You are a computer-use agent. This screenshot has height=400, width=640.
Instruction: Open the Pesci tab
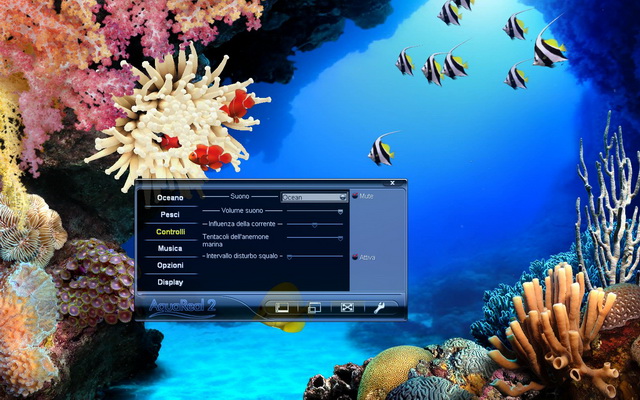(170, 215)
